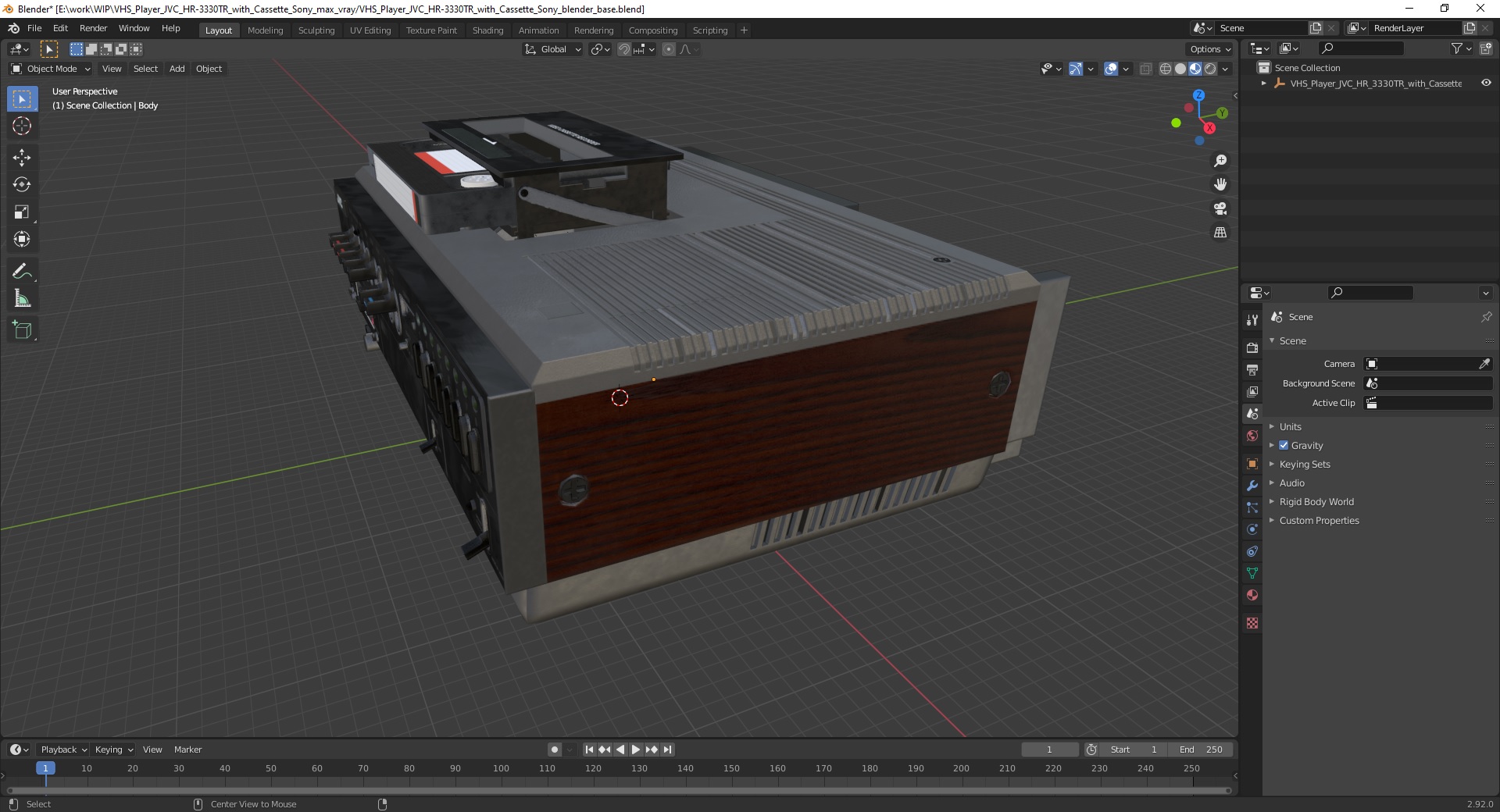Activate the Transform tool
Image resolution: width=1500 pixels, height=812 pixels.
point(22,240)
